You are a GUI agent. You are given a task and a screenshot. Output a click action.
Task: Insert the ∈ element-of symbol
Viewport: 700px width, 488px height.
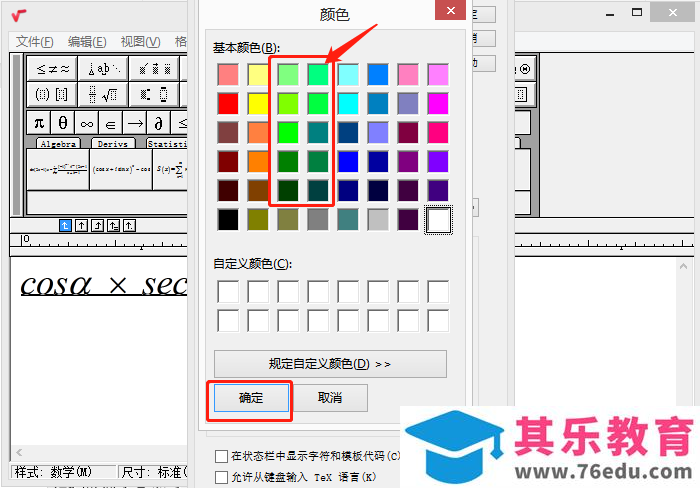[111, 122]
